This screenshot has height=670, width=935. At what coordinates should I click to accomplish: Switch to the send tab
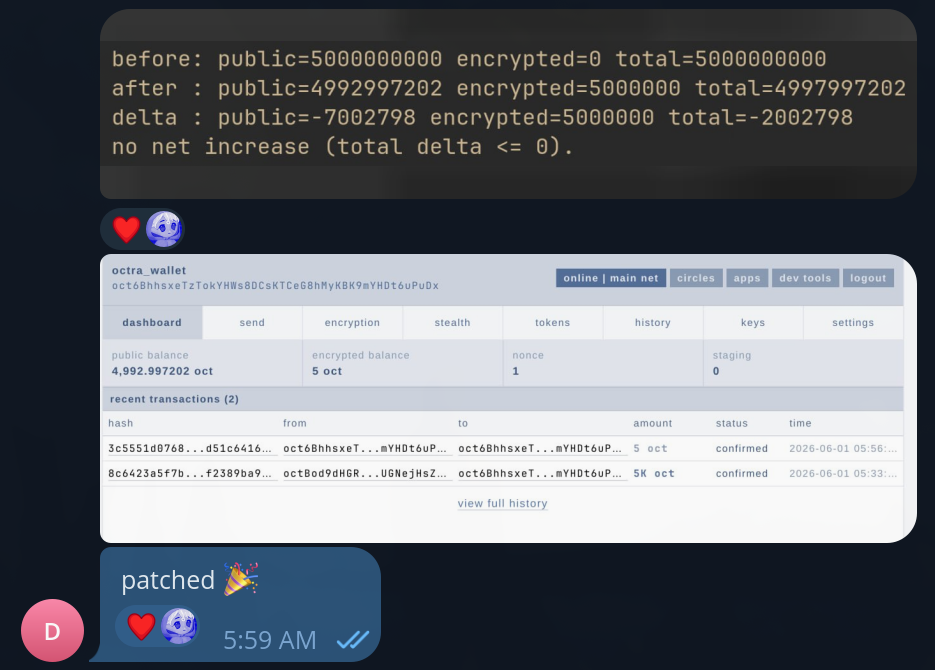click(252, 322)
